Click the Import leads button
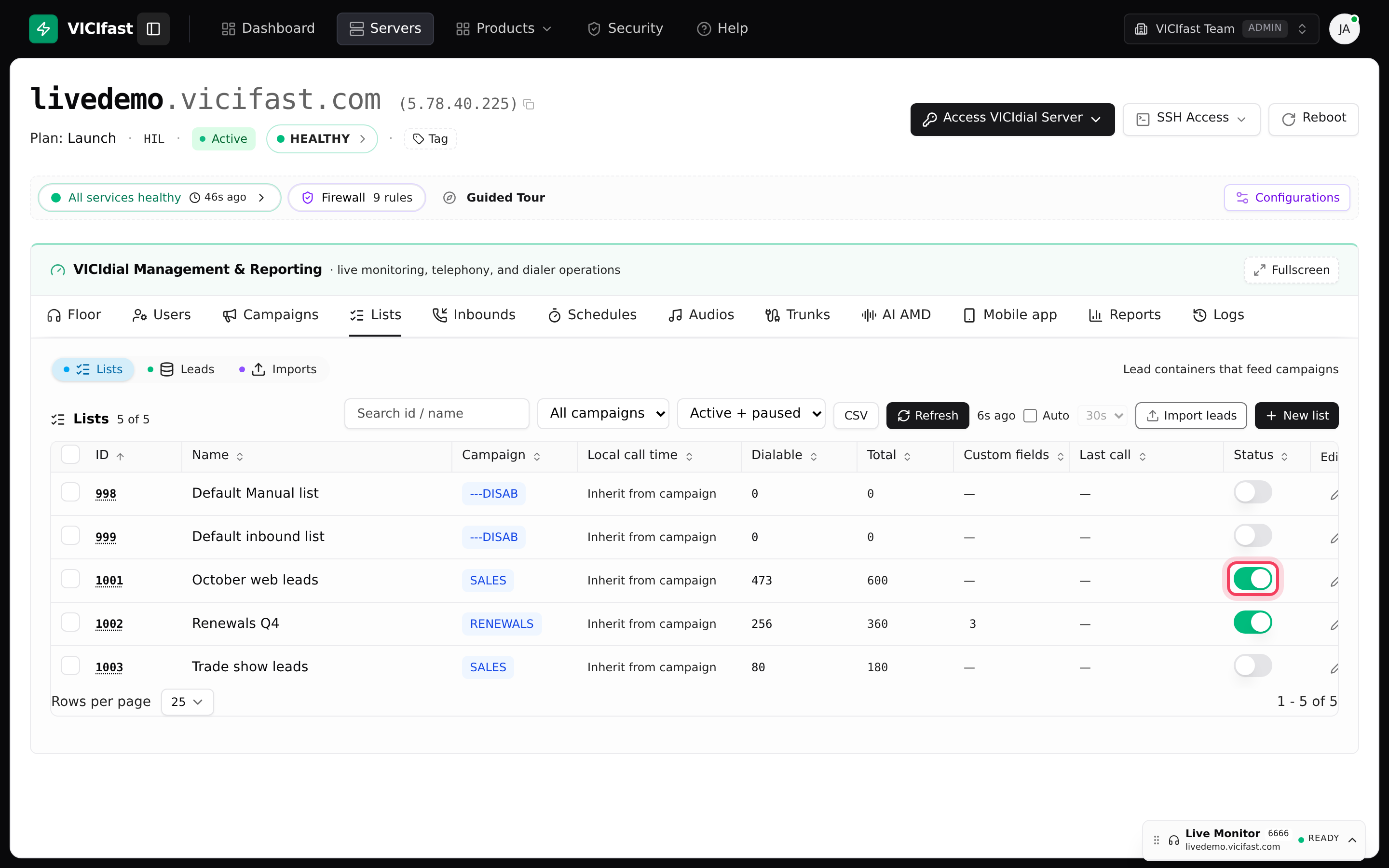This screenshot has width=1389, height=868. 1191,416
